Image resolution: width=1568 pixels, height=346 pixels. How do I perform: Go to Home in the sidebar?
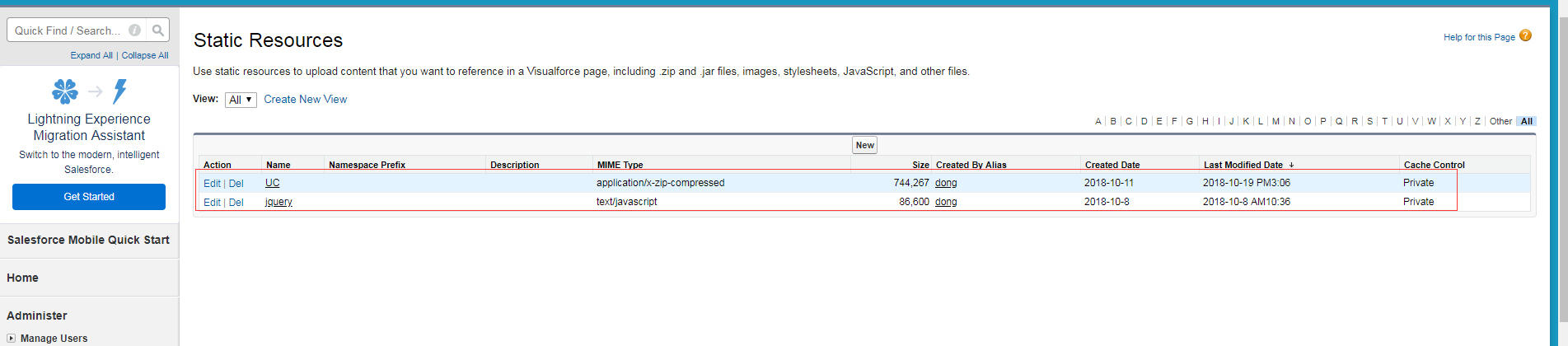pos(22,278)
